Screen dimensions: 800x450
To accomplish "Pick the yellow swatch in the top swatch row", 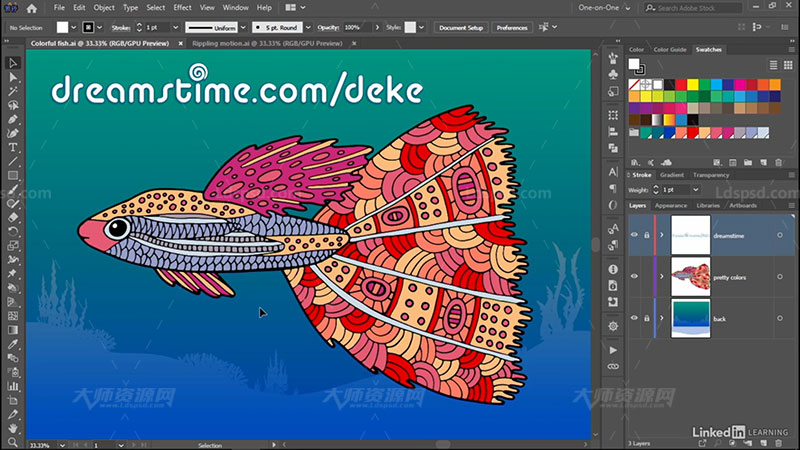I will [x=693, y=85].
